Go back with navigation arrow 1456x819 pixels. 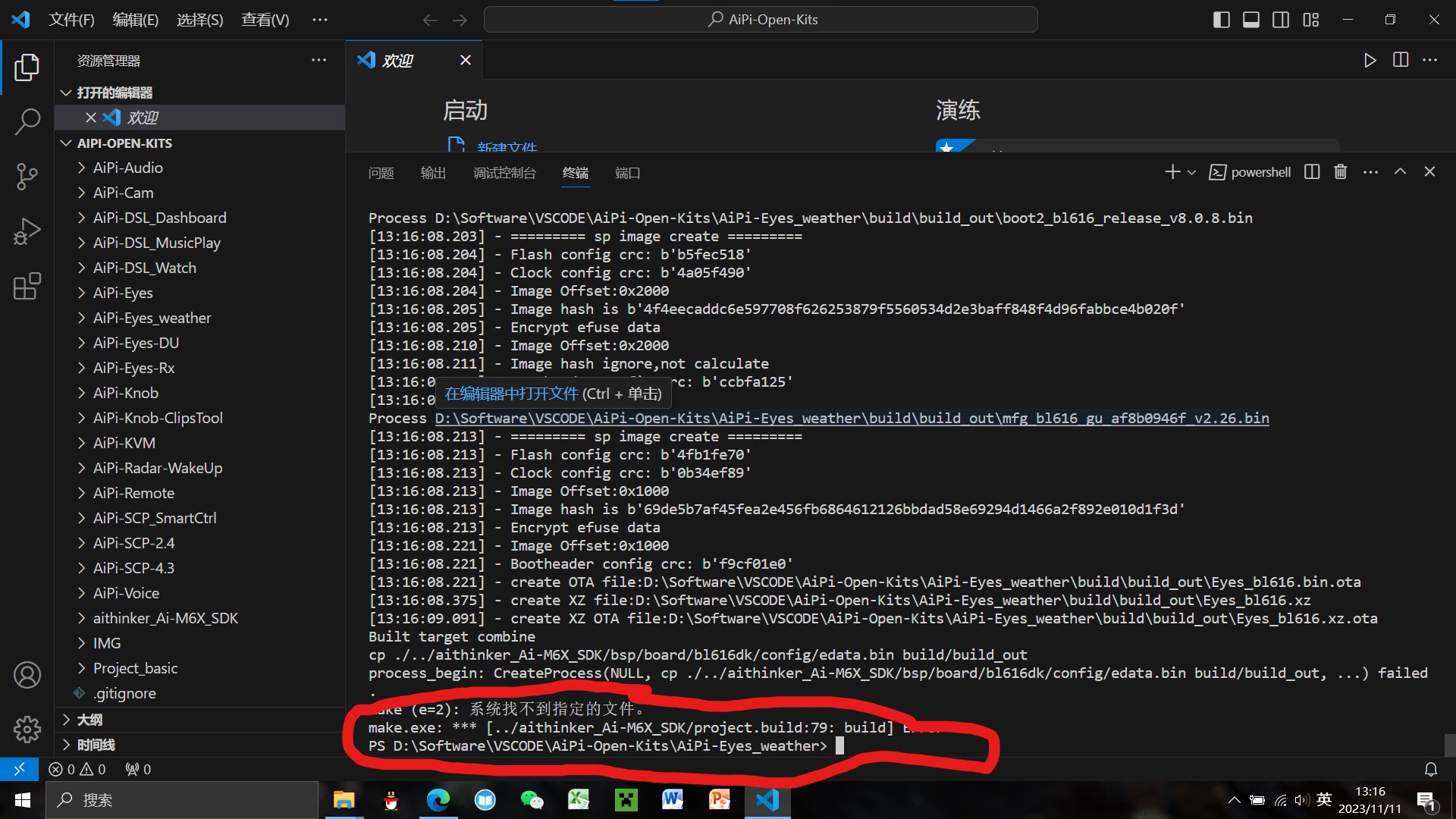[x=430, y=20]
